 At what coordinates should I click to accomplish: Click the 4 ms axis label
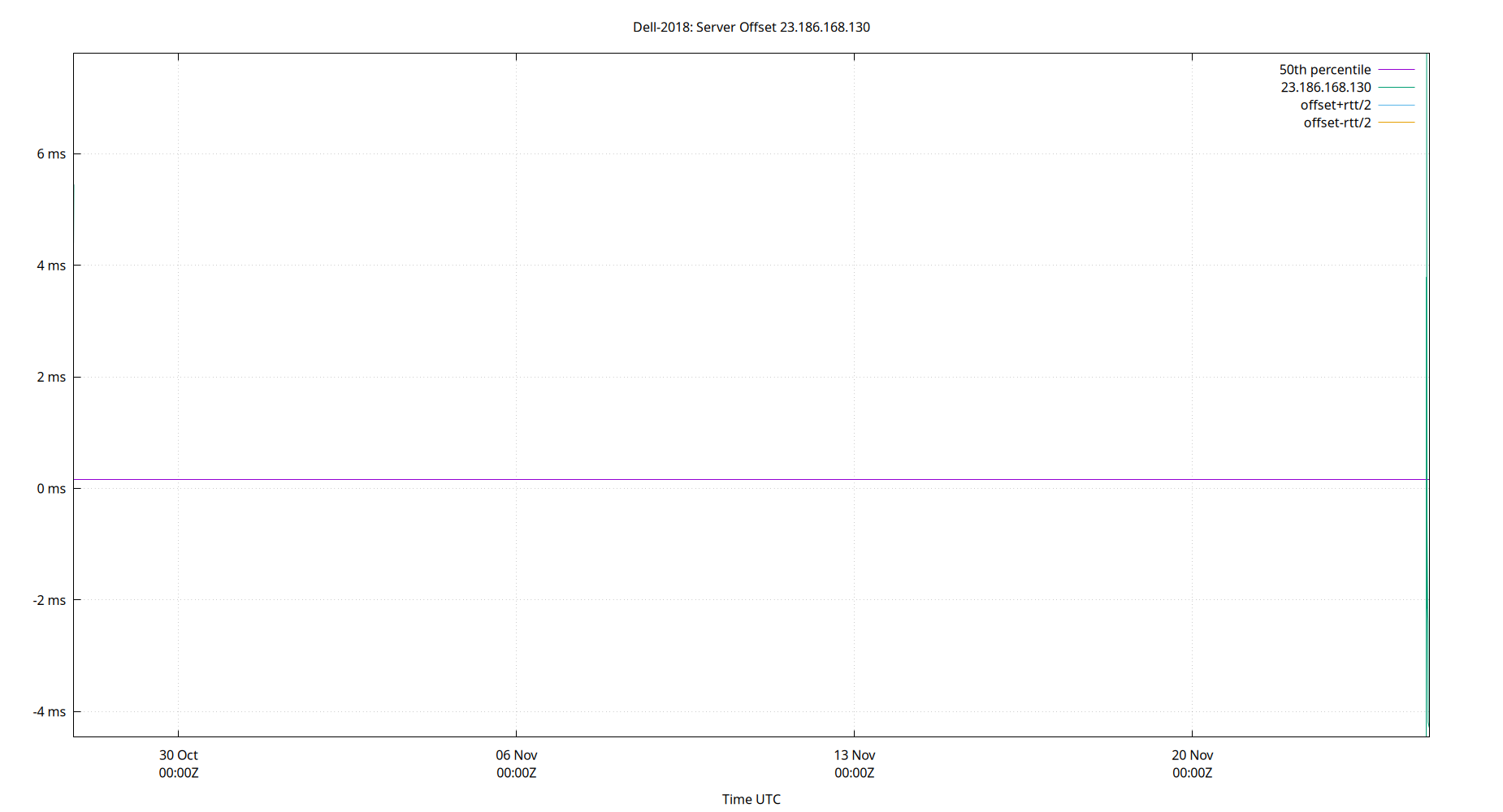click(x=51, y=265)
